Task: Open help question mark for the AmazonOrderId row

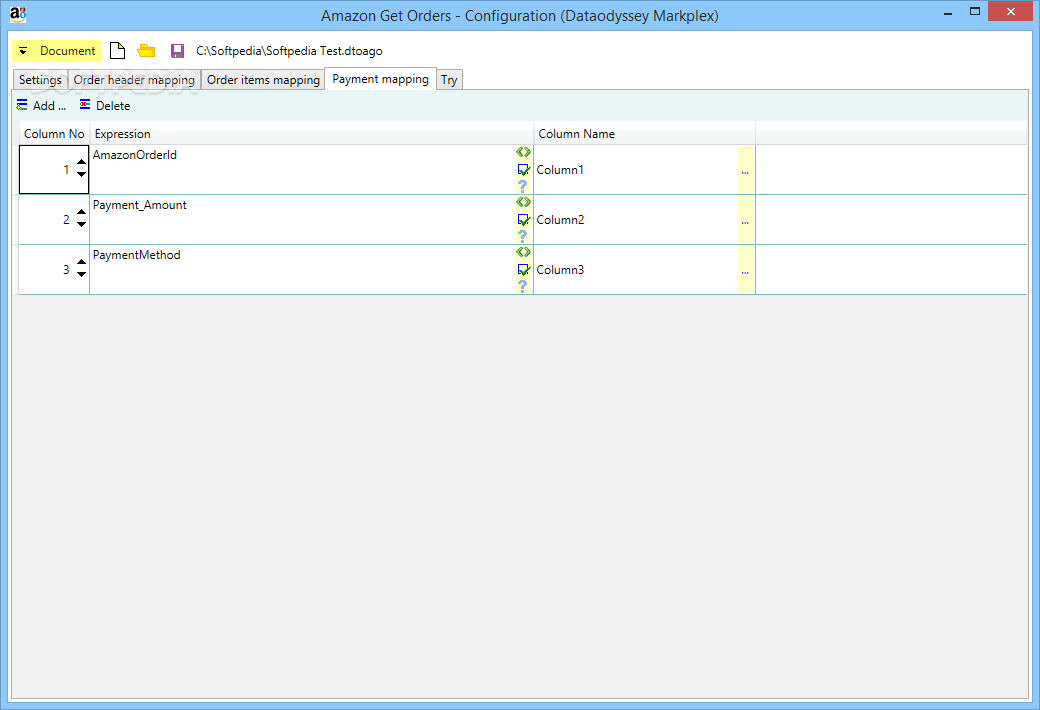Action: (x=523, y=186)
